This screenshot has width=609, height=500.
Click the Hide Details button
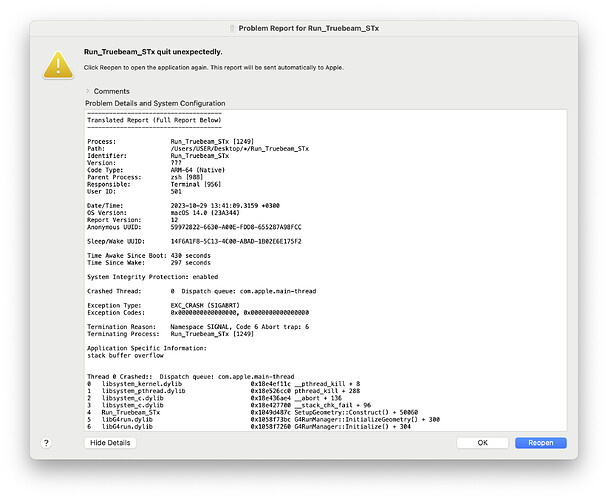coord(110,443)
